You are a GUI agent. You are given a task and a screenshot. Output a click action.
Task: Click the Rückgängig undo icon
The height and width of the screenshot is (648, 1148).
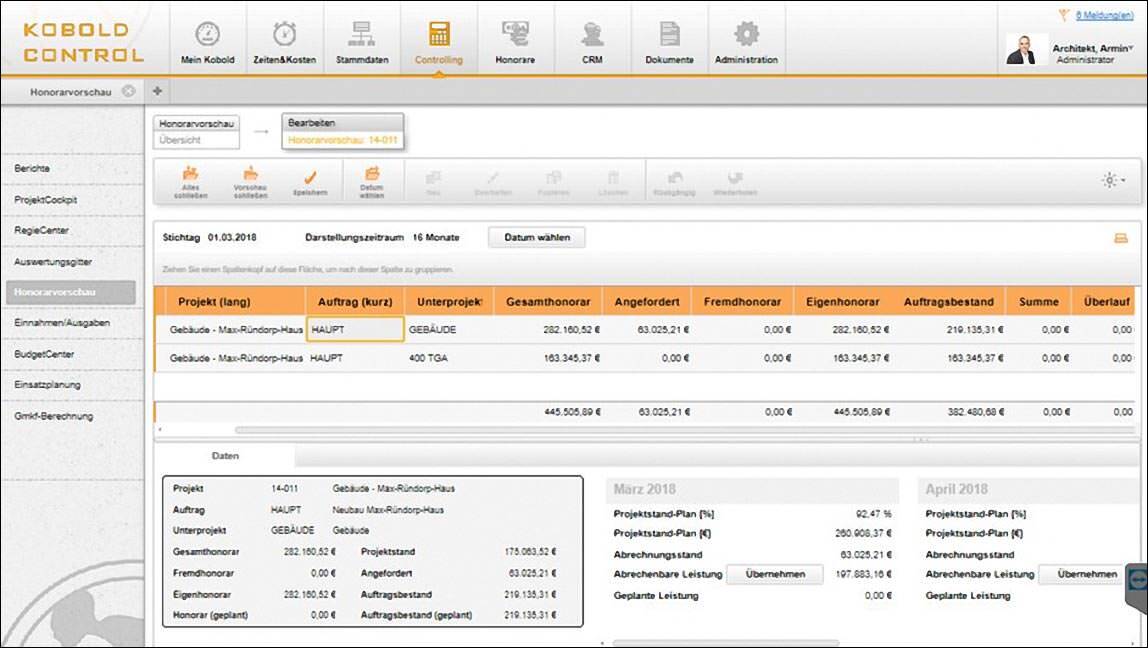pyautogui.click(x=675, y=182)
